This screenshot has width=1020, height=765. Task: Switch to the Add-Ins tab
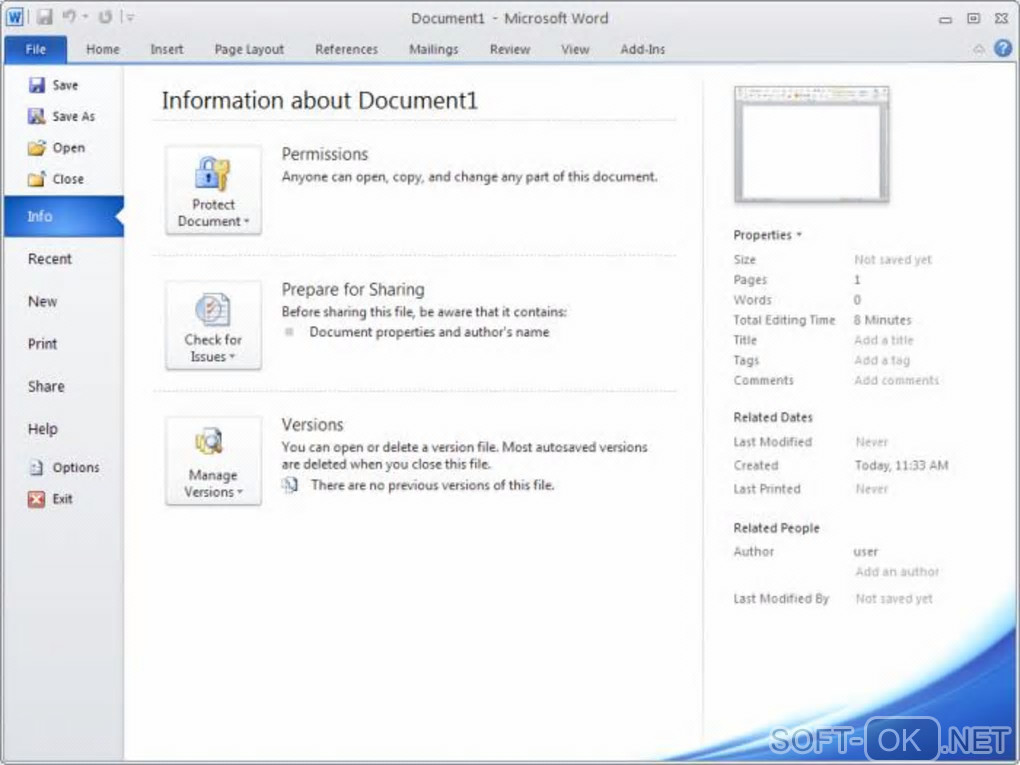pyautogui.click(x=642, y=49)
